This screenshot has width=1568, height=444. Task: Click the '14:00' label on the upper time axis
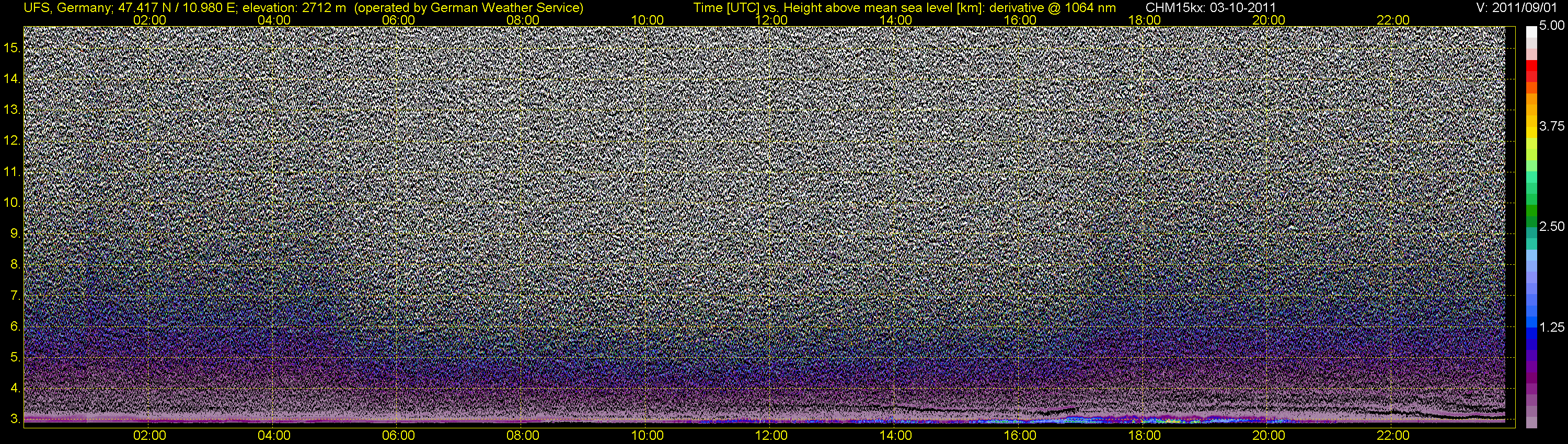coord(896,20)
